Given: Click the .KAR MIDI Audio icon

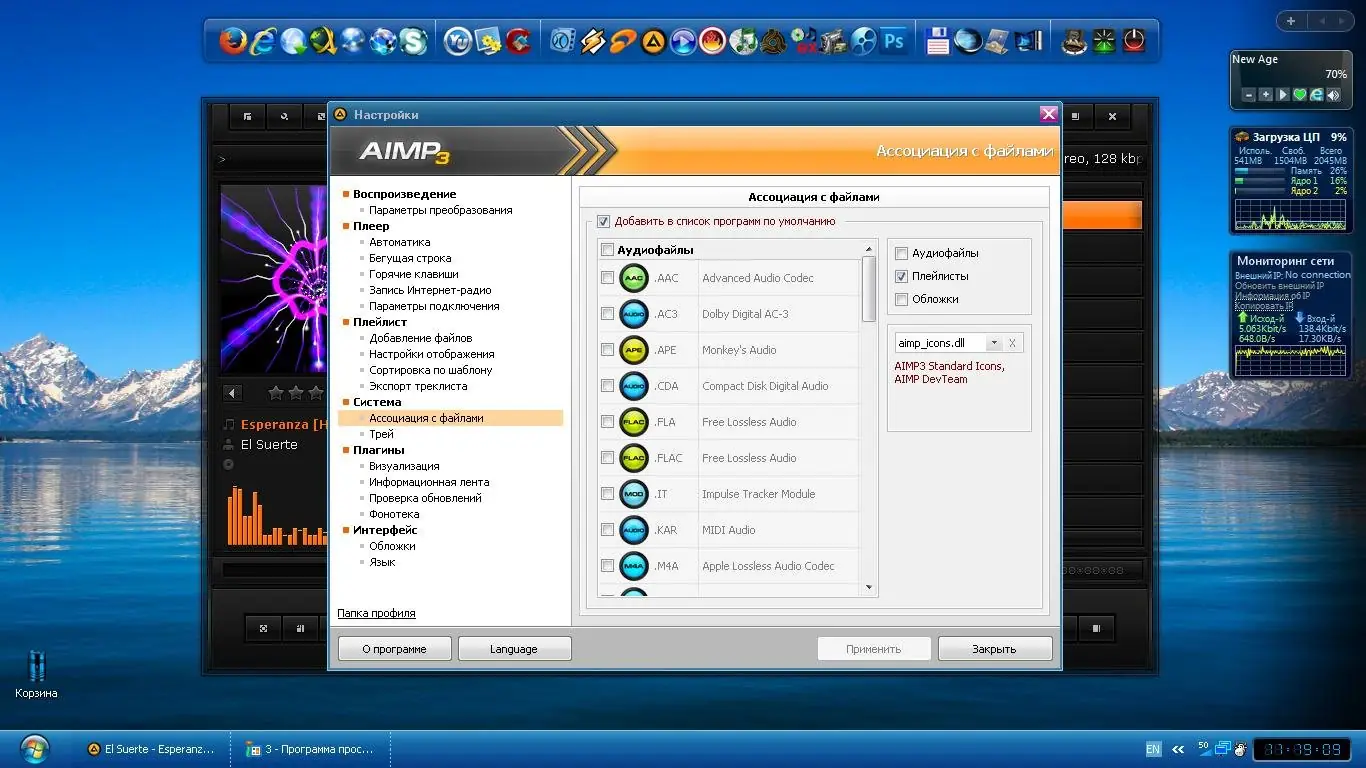Looking at the screenshot, I should coord(634,530).
